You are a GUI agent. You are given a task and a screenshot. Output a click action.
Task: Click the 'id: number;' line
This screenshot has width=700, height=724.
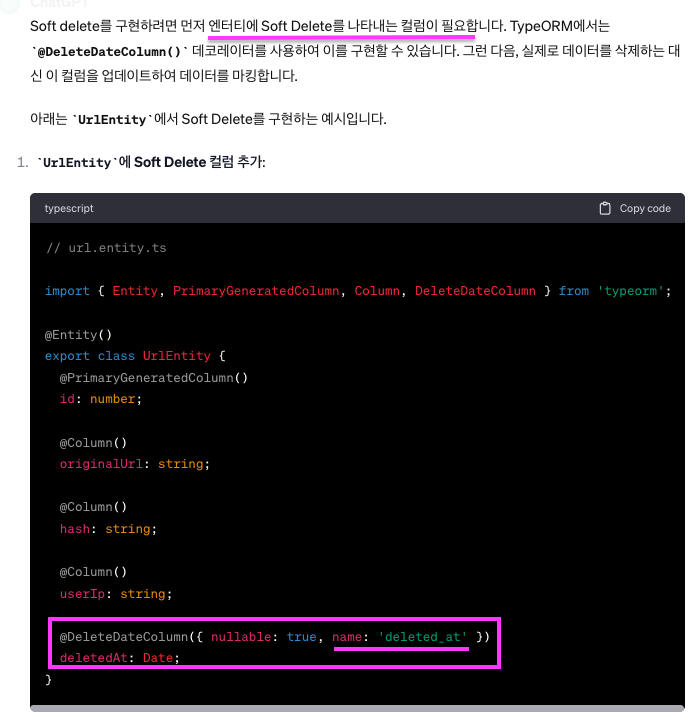[101, 399]
